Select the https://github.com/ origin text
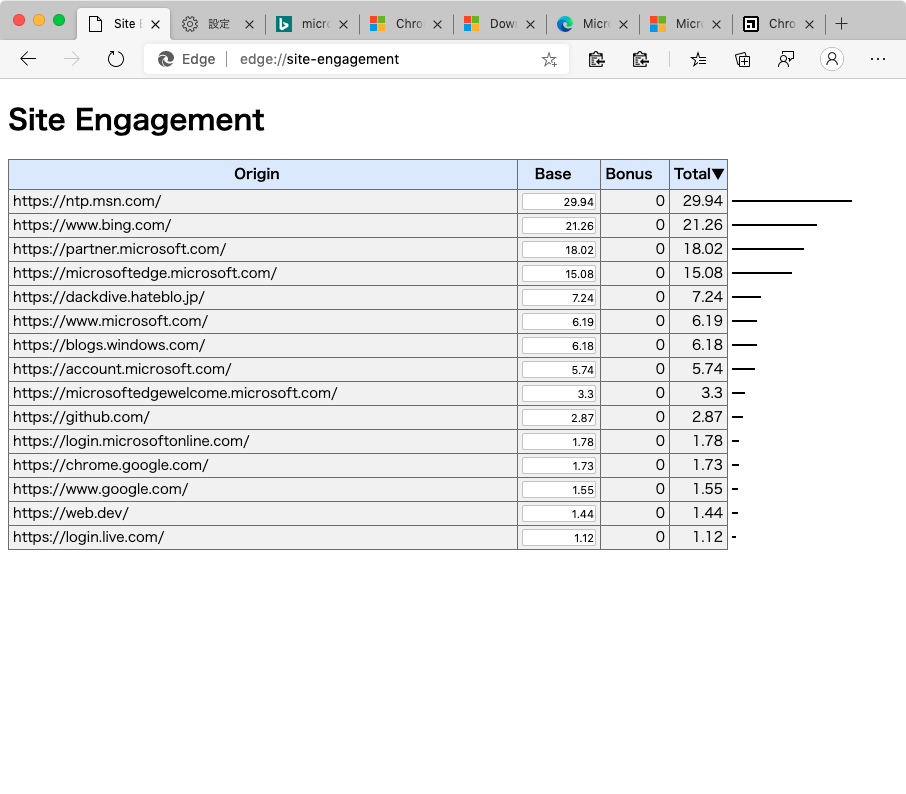This screenshot has width=906, height=794. click(x=81, y=417)
